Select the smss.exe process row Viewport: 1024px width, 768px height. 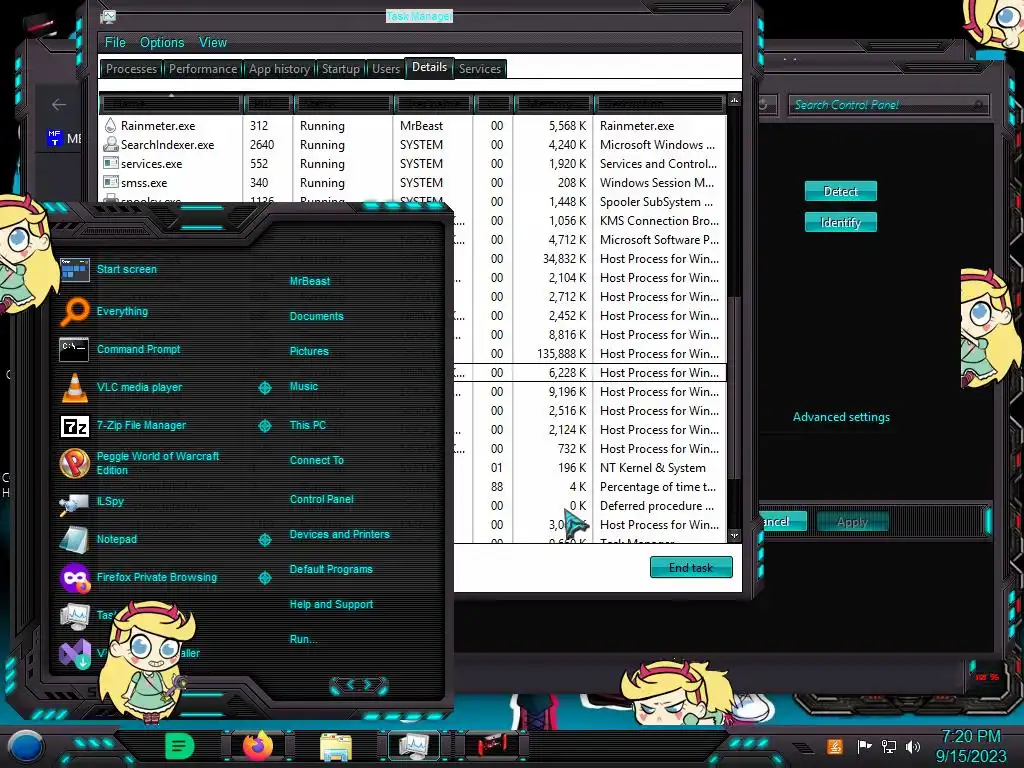413,183
